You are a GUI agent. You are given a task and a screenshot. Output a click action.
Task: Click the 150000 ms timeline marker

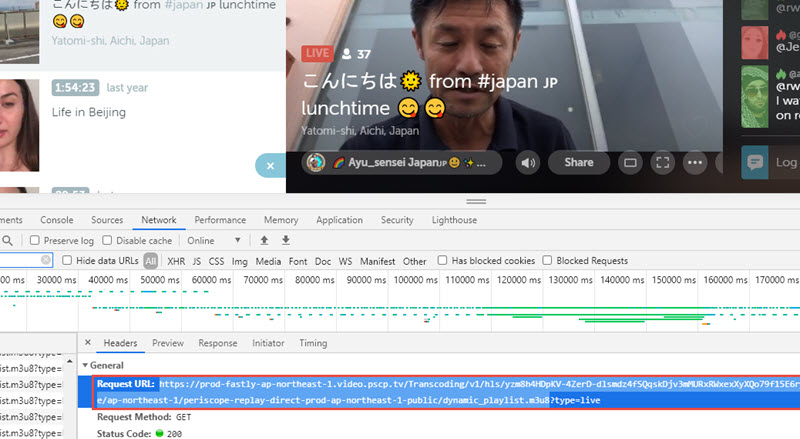pyautogui.click(x=674, y=280)
